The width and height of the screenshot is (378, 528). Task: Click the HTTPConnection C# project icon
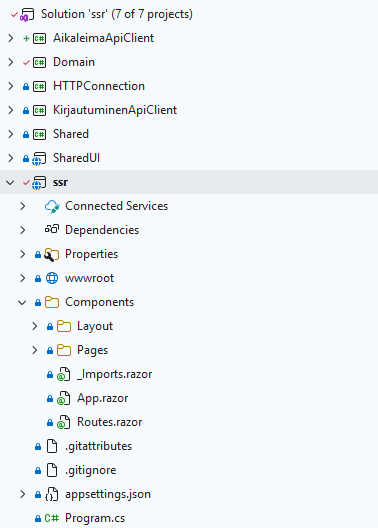coord(39,87)
